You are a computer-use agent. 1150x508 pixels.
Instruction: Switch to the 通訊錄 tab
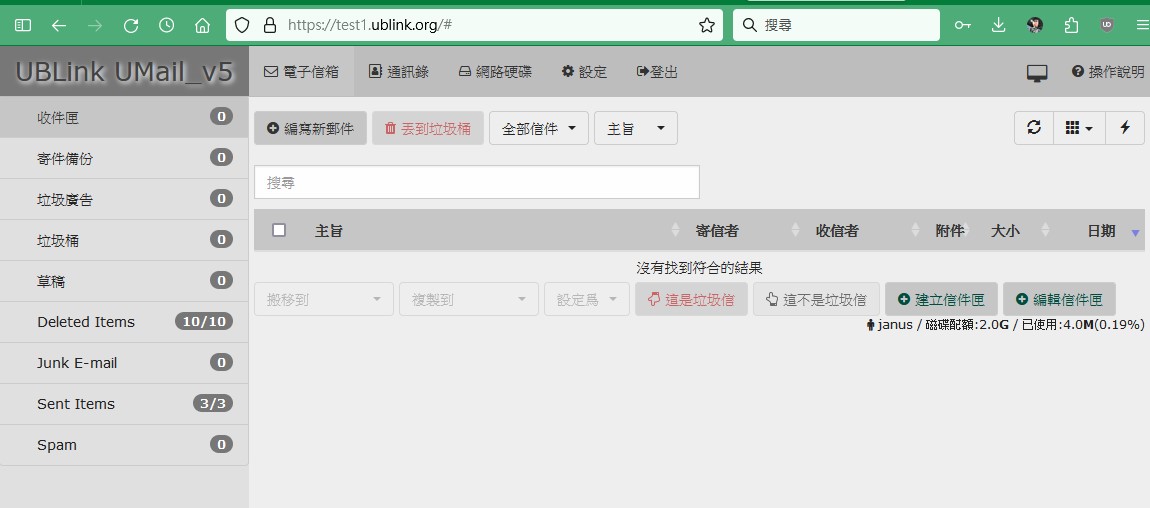(x=399, y=72)
